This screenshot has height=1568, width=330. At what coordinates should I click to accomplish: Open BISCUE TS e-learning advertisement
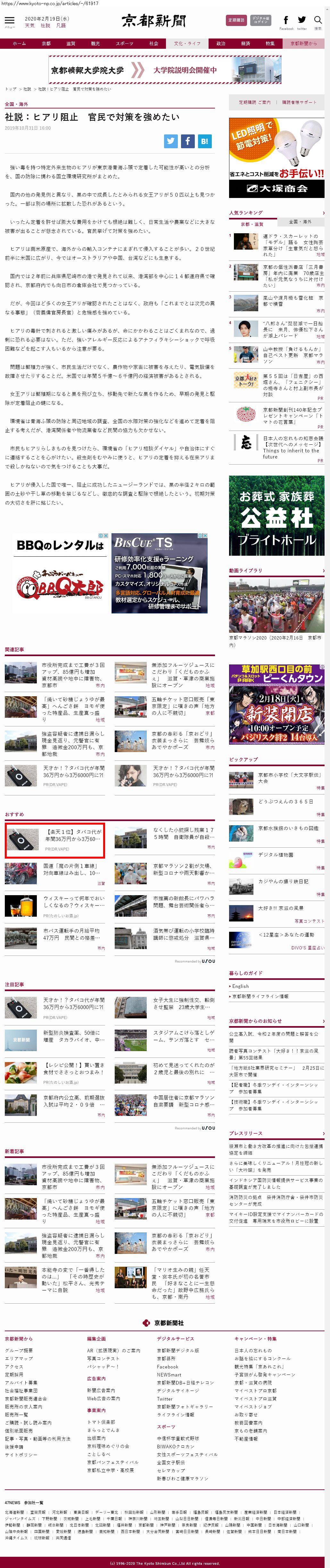tap(160, 573)
